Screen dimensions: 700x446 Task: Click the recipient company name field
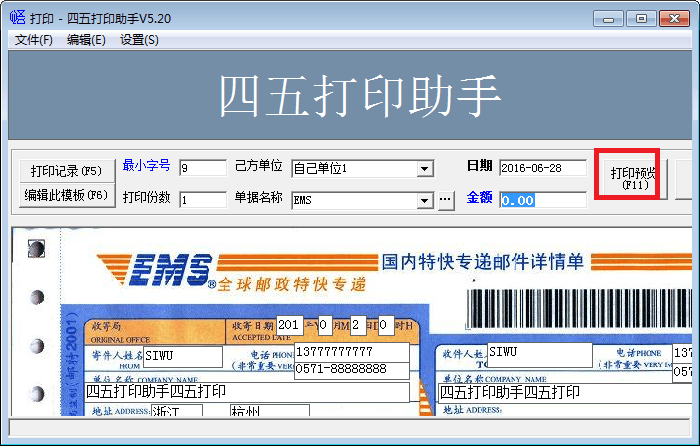(x=565, y=393)
